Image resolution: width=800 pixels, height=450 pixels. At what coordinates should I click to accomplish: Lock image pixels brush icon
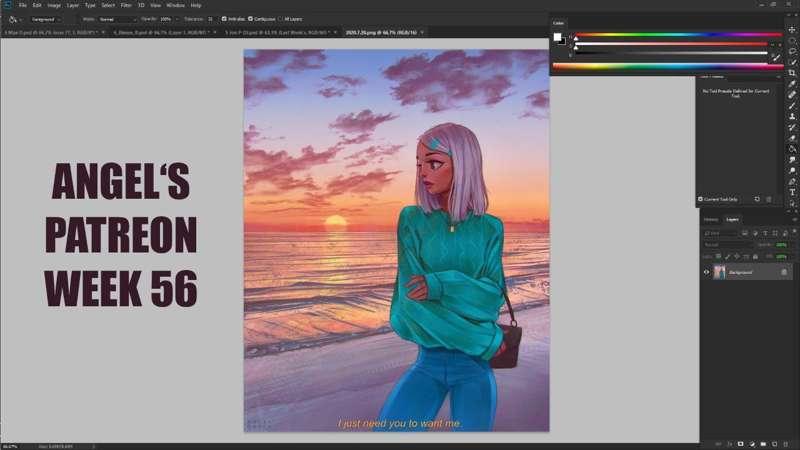pyautogui.click(x=728, y=257)
